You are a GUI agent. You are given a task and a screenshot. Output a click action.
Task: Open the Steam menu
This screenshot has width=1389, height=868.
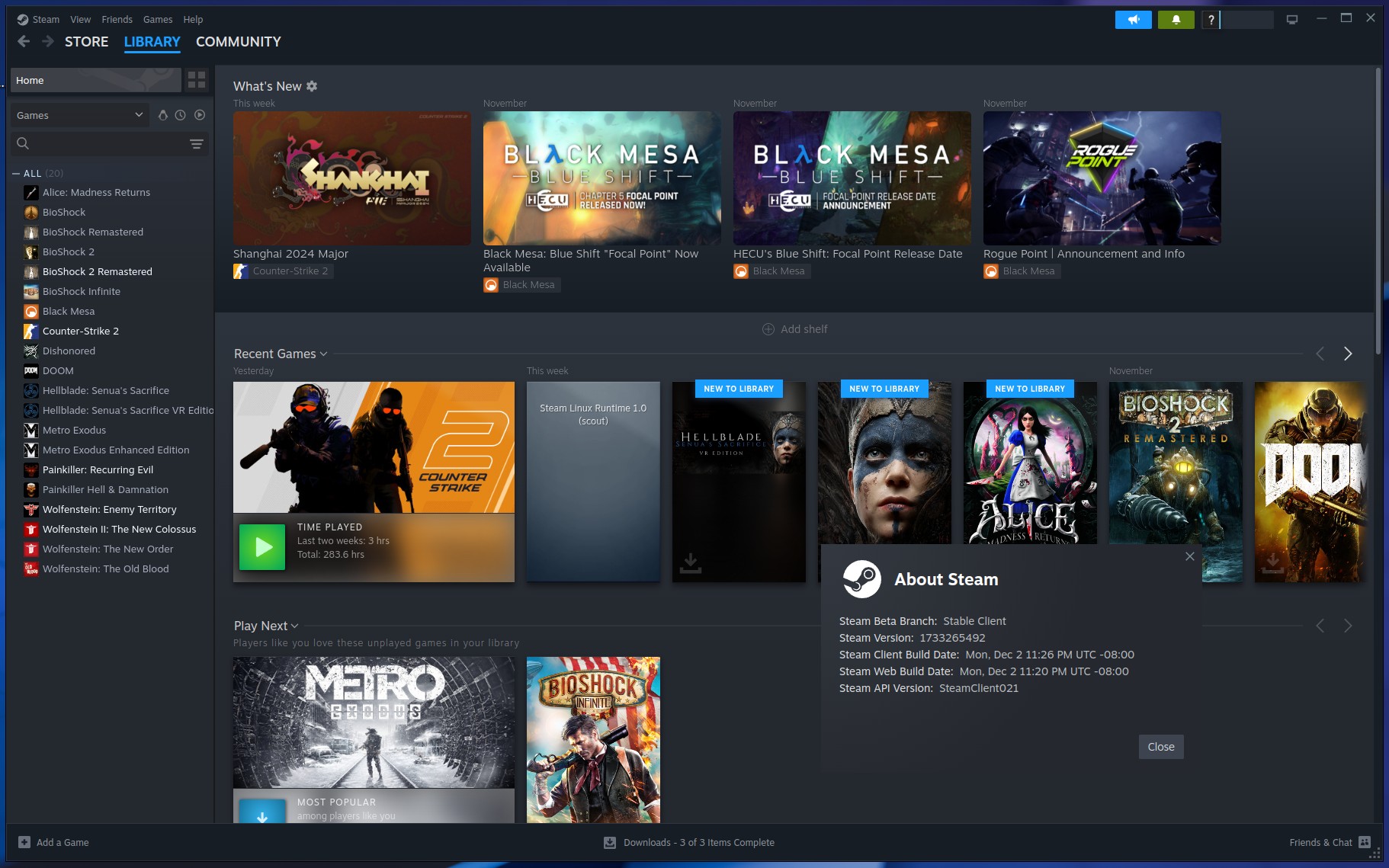[x=46, y=20]
